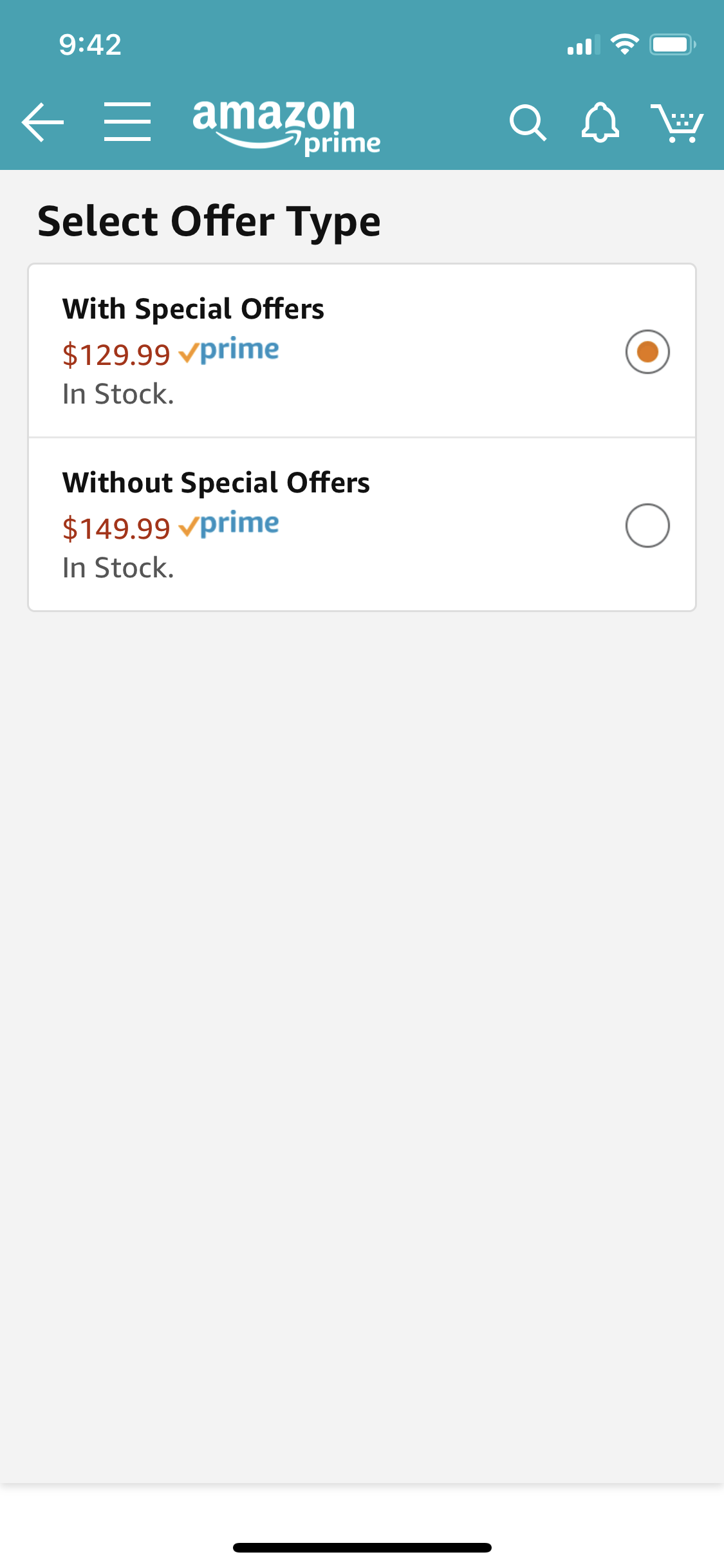The width and height of the screenshot is (724, 1568).
Task: Select the Without Special Offers radio button
Action: point(647,525)
